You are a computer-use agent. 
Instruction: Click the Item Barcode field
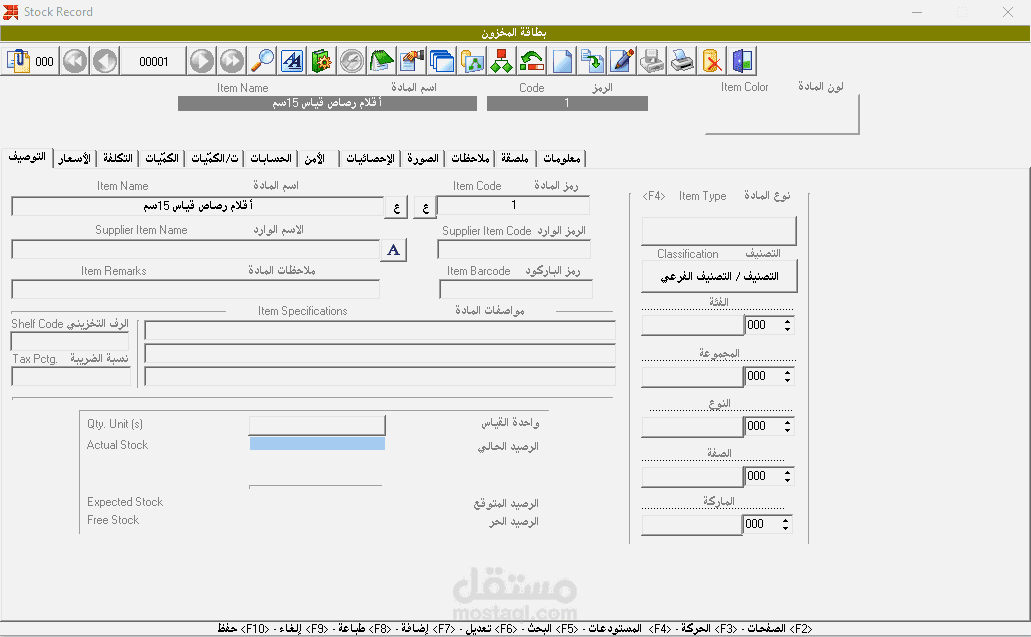(x=516, y=289)
